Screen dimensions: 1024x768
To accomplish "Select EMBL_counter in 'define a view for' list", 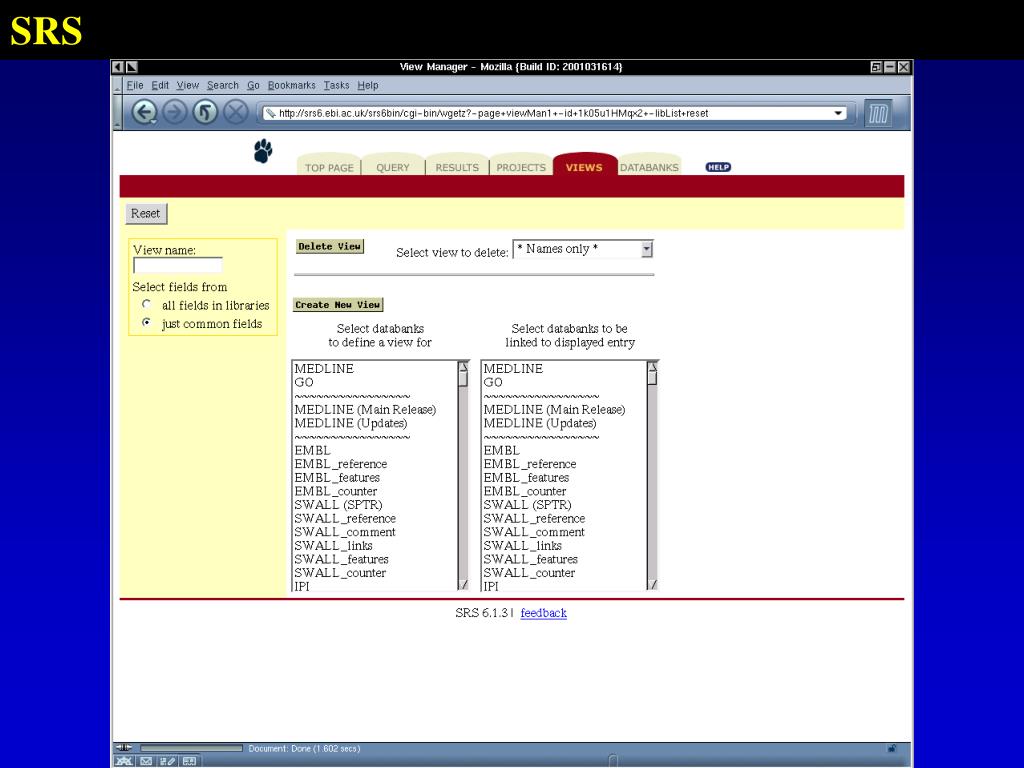I will 374,491.
